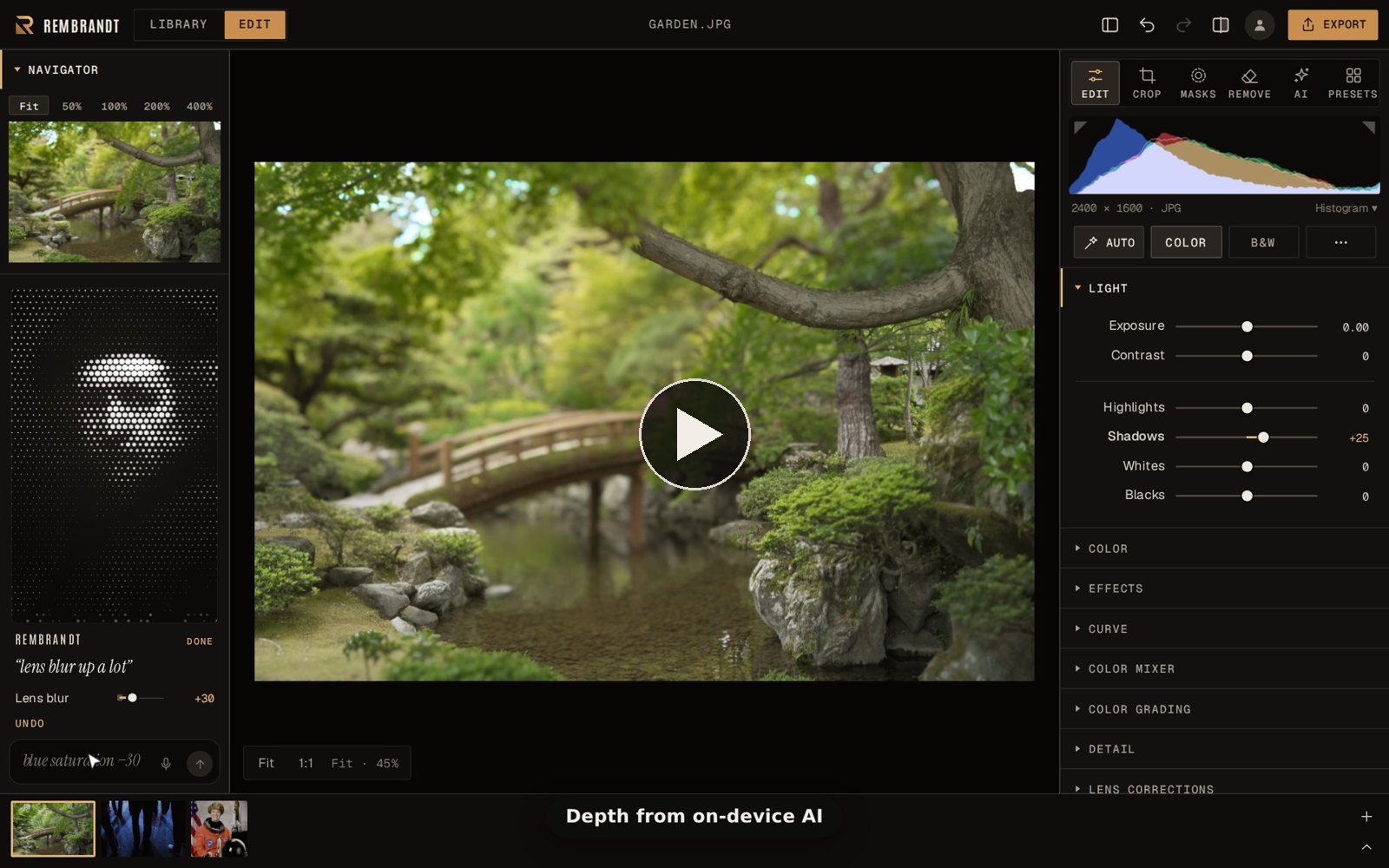Viewport: 1389px width, 868px height.
Task: Click the Edit sliders tool icon
Action: point(1095,82)
